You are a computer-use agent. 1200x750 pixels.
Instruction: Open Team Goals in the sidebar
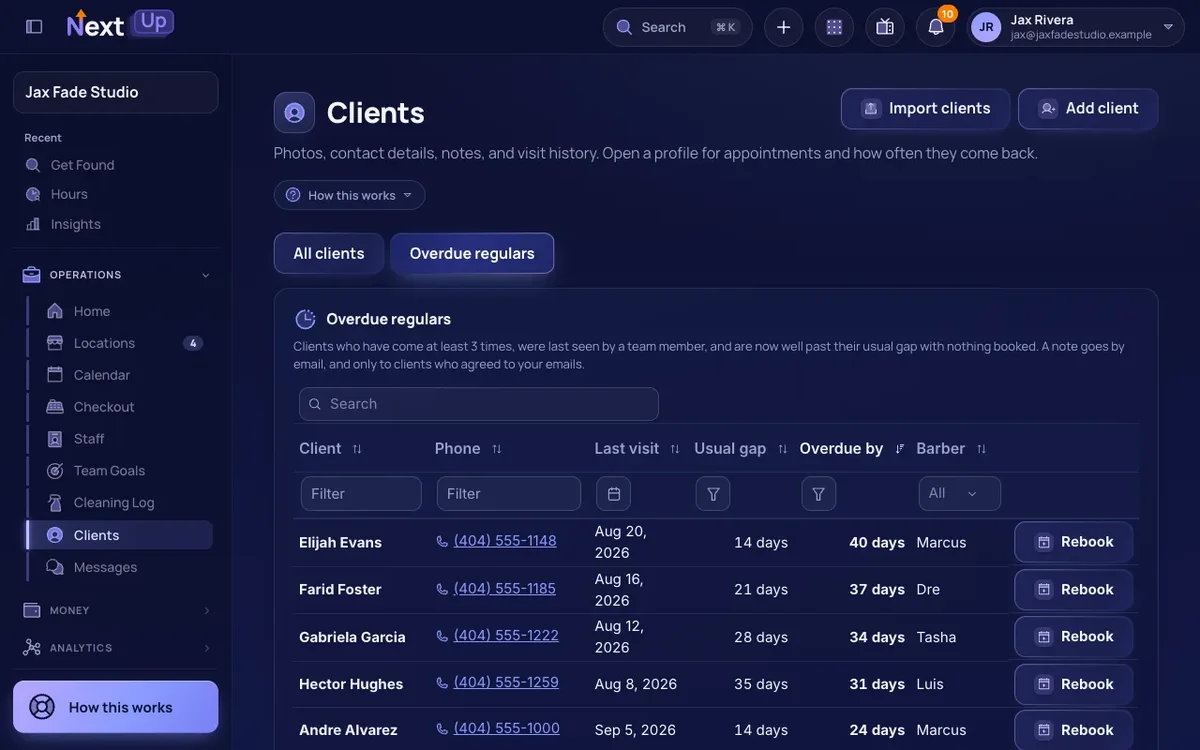tap(120, 471)
